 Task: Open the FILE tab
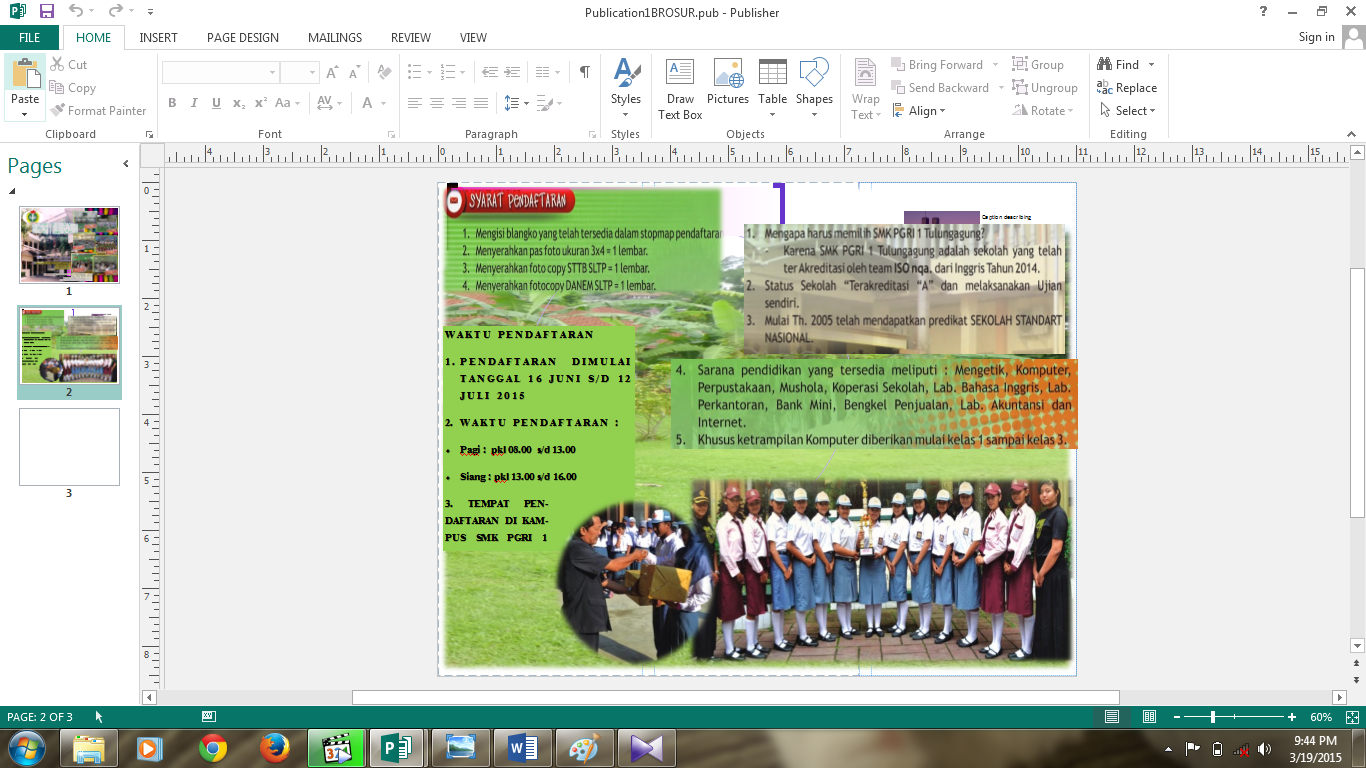point(30,37)
